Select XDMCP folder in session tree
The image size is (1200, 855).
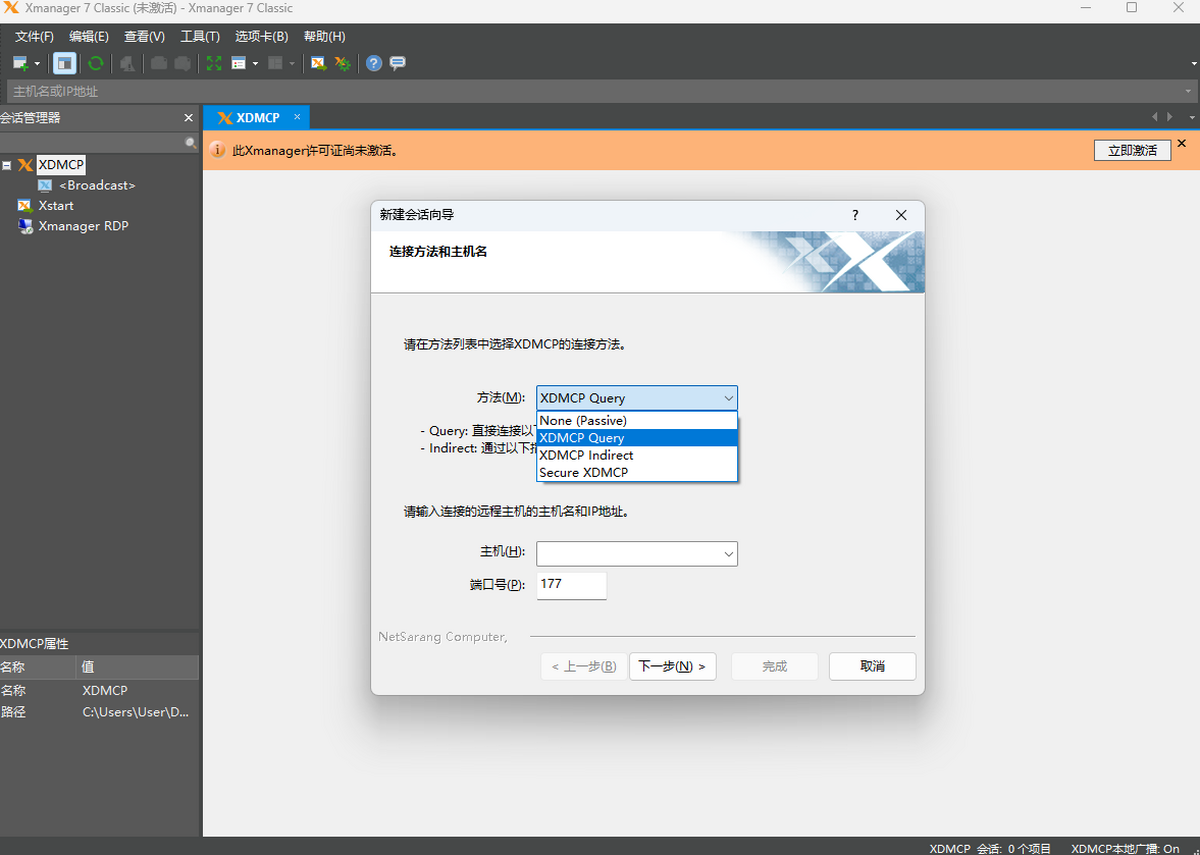(62, 164)
